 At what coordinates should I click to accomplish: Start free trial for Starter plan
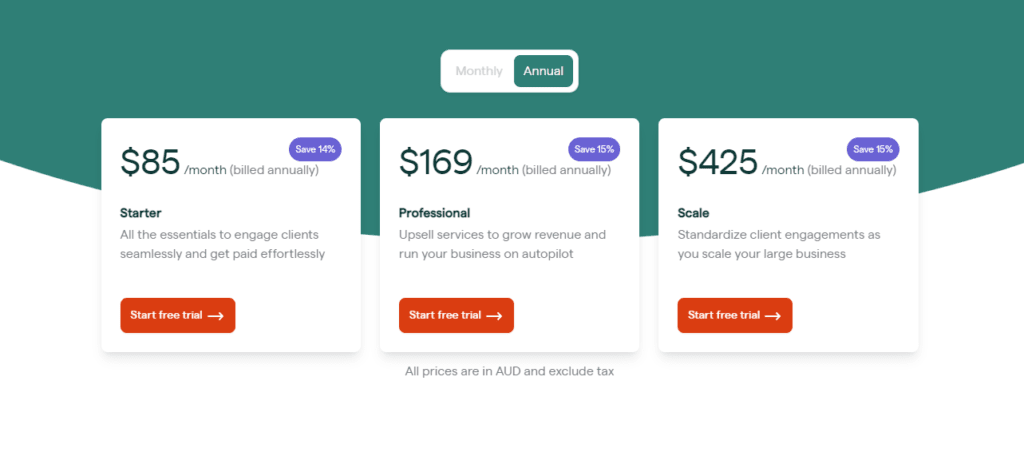click(x=178, y=315)
